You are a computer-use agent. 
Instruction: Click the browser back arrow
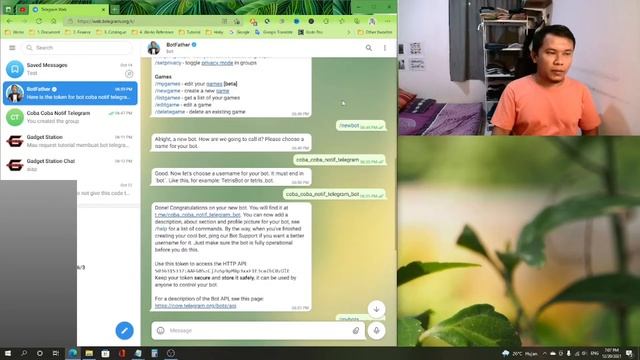point(9,21)
